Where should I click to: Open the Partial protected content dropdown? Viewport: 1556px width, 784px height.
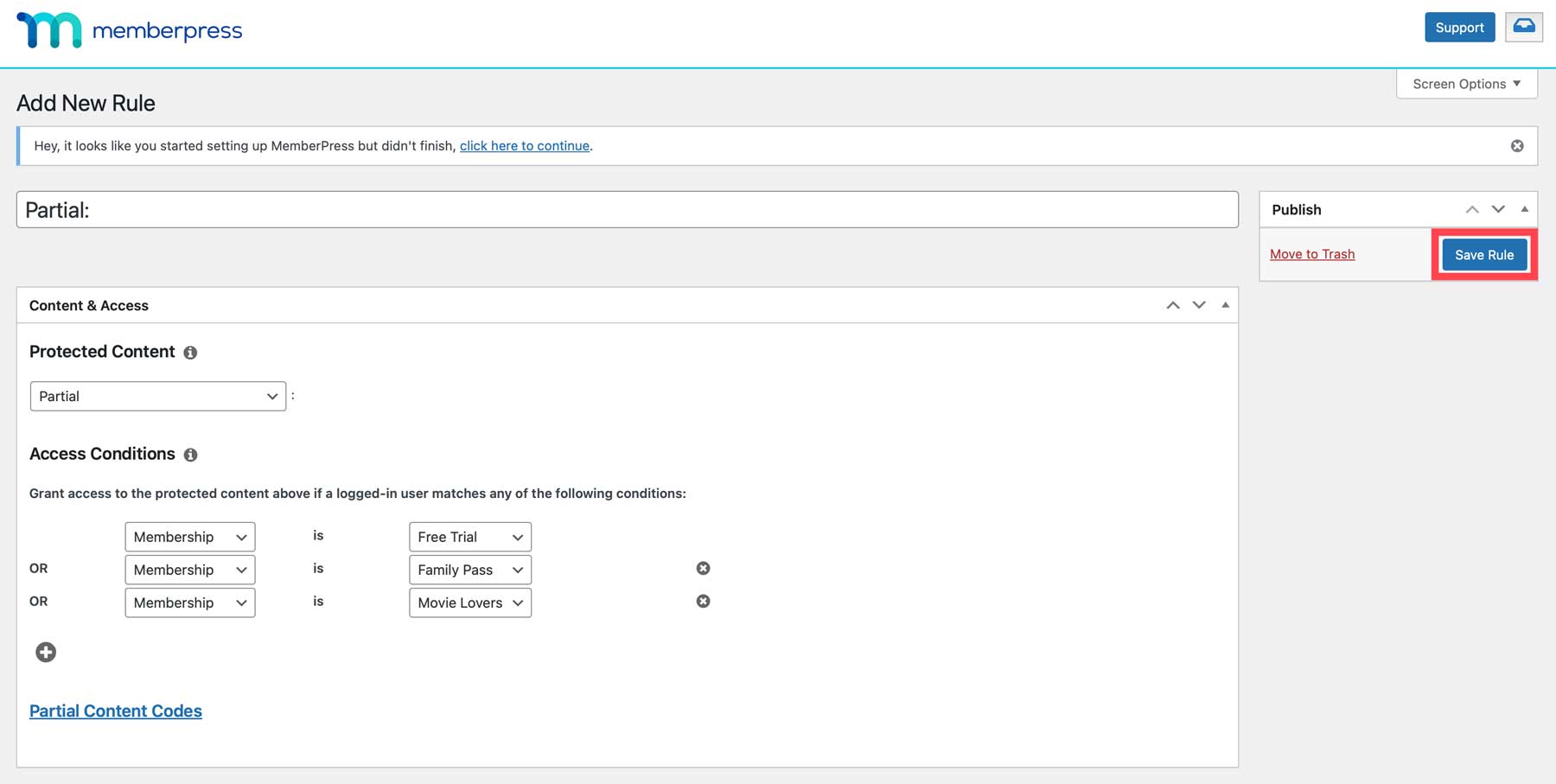coord(157,397)
